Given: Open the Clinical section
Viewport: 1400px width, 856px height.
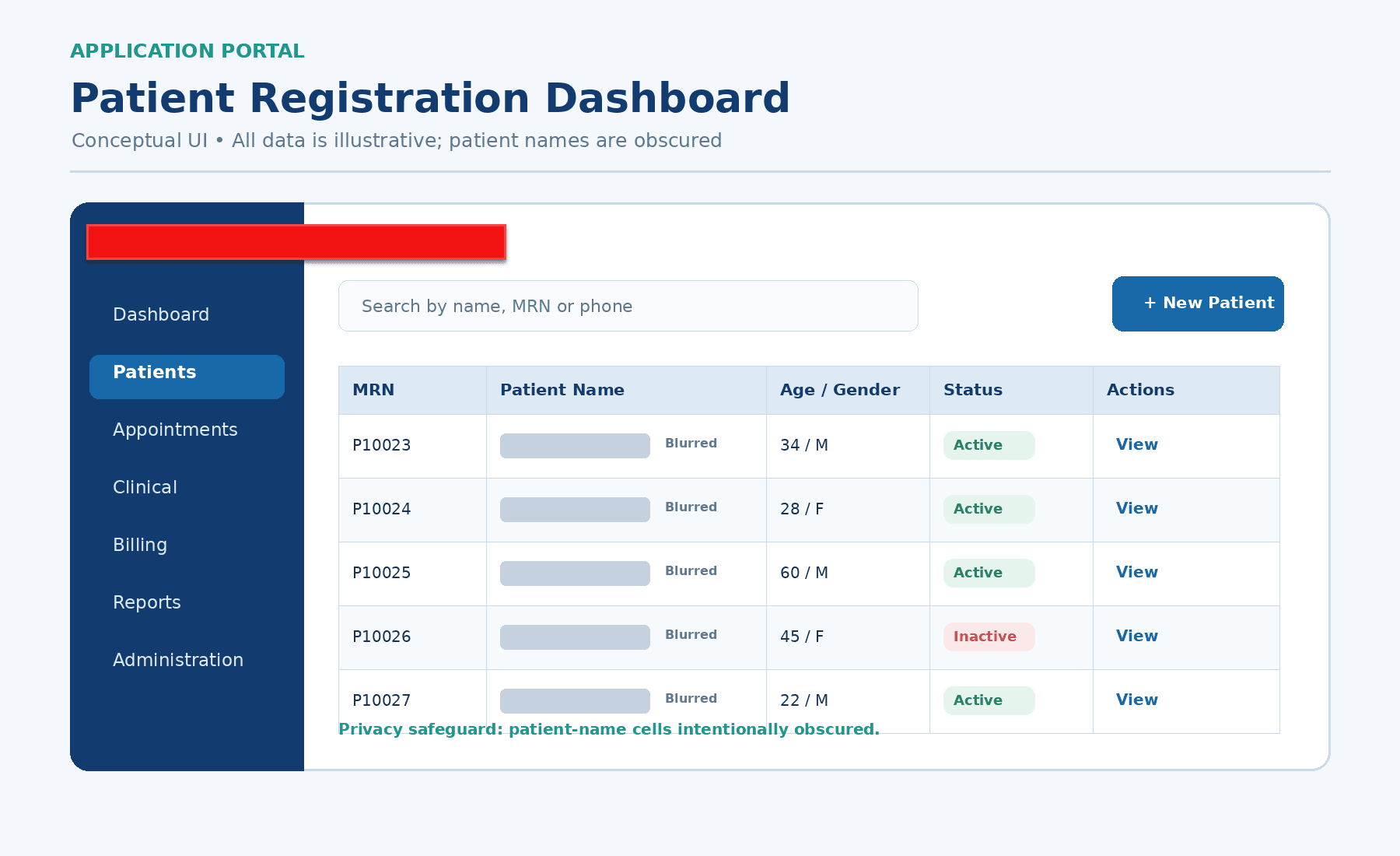Looking at the screenshot, I should 145,487.
